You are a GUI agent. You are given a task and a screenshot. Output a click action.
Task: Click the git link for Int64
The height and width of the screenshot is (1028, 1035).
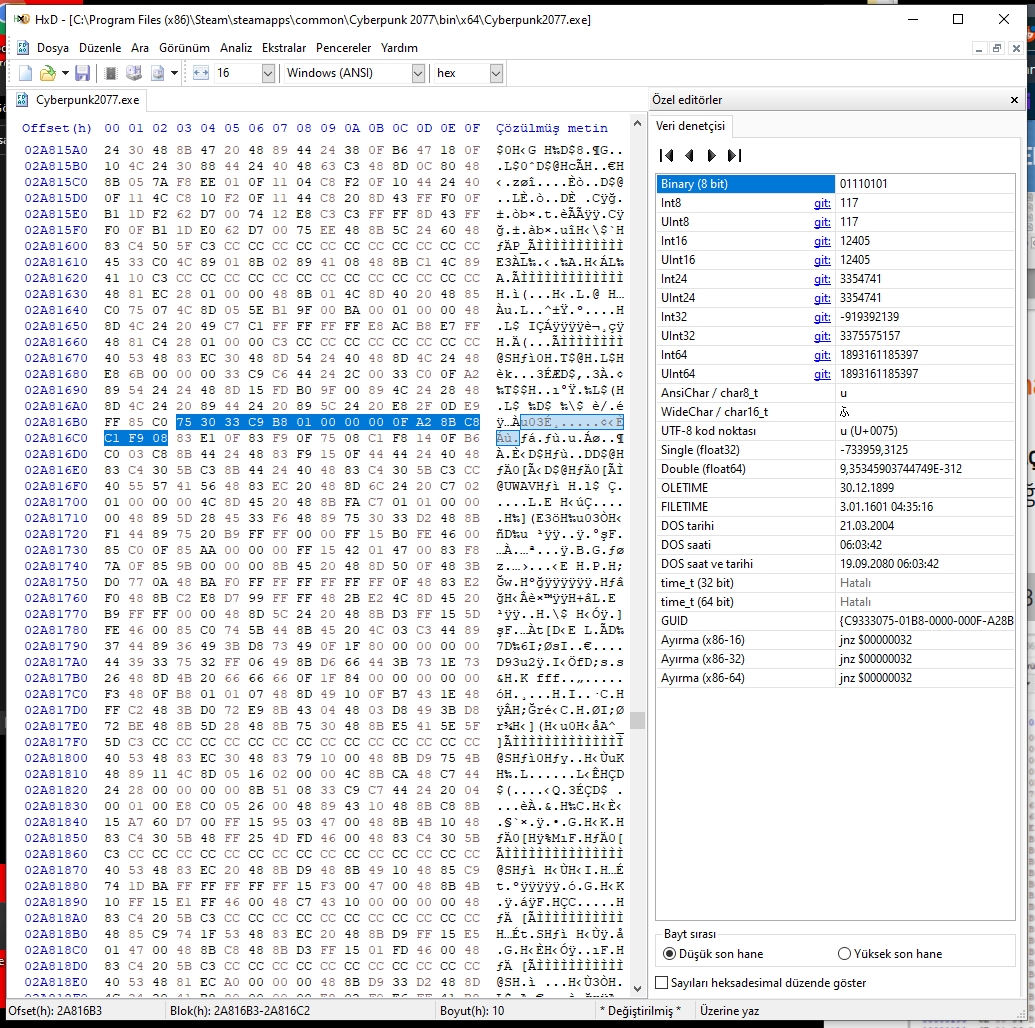(x=822, y=355)
